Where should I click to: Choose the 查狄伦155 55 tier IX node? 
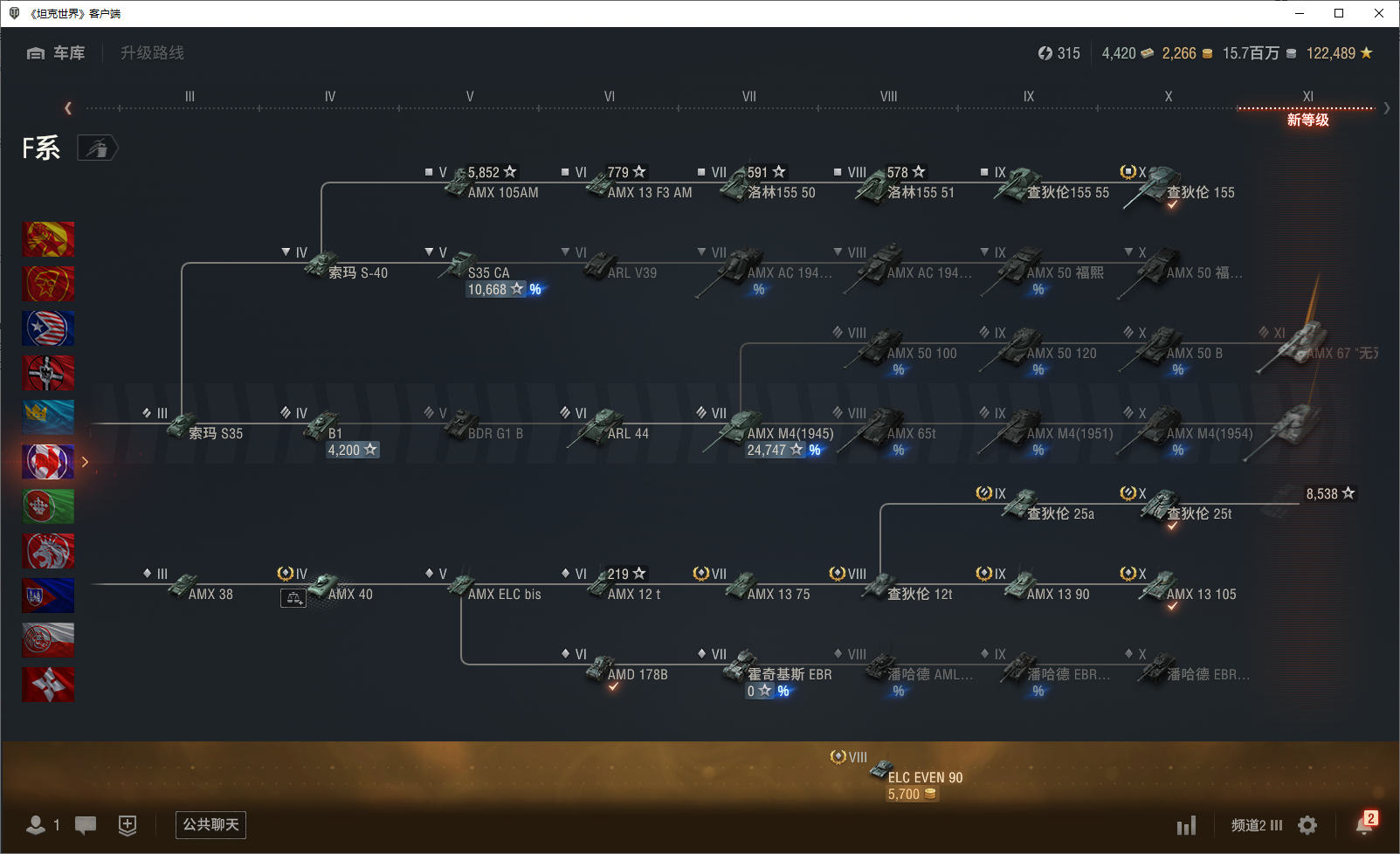1052,183
